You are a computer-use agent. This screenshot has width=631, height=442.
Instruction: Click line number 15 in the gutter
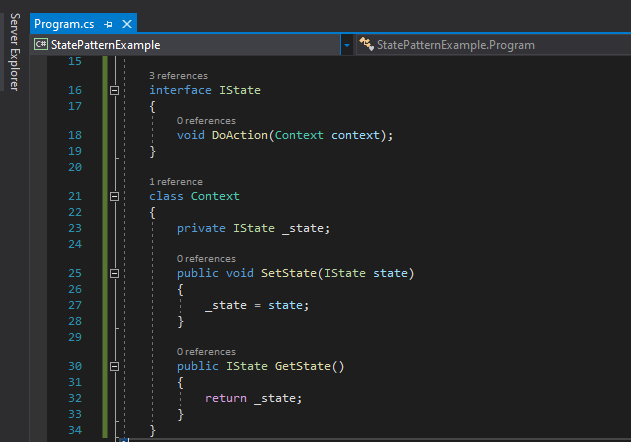(x=75, y=61)
